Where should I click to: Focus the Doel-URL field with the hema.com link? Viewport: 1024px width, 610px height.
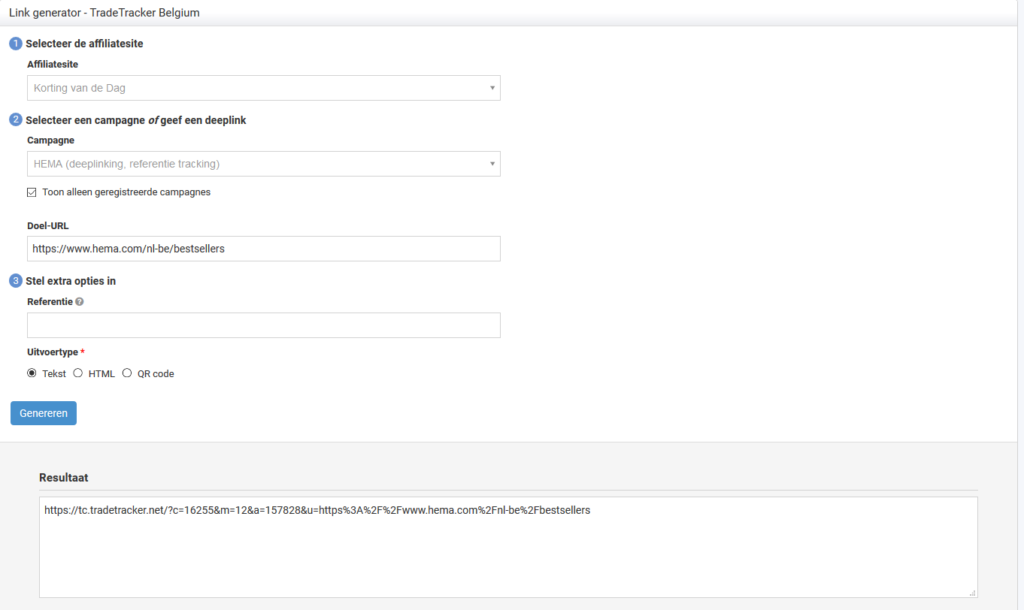tap(264, 249)
